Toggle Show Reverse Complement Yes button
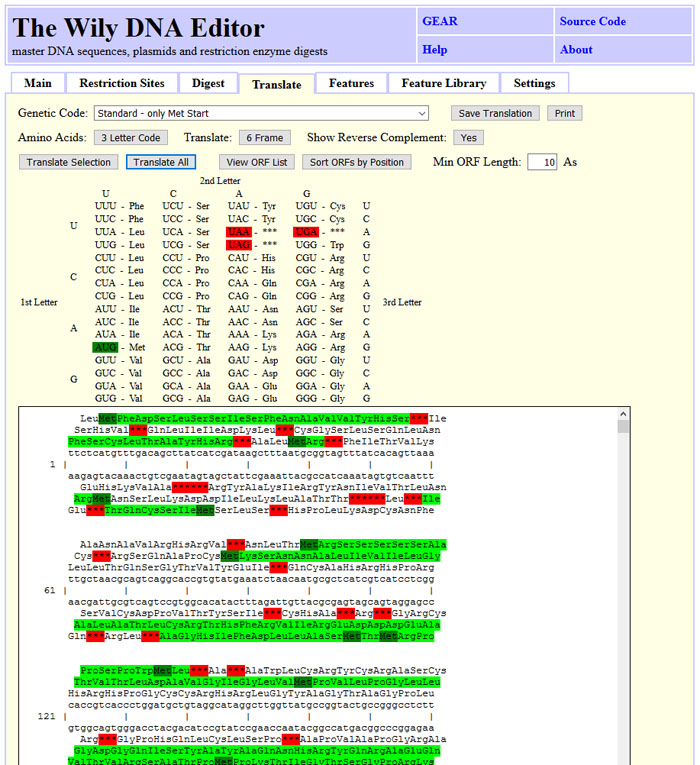 tap(468, 138)
